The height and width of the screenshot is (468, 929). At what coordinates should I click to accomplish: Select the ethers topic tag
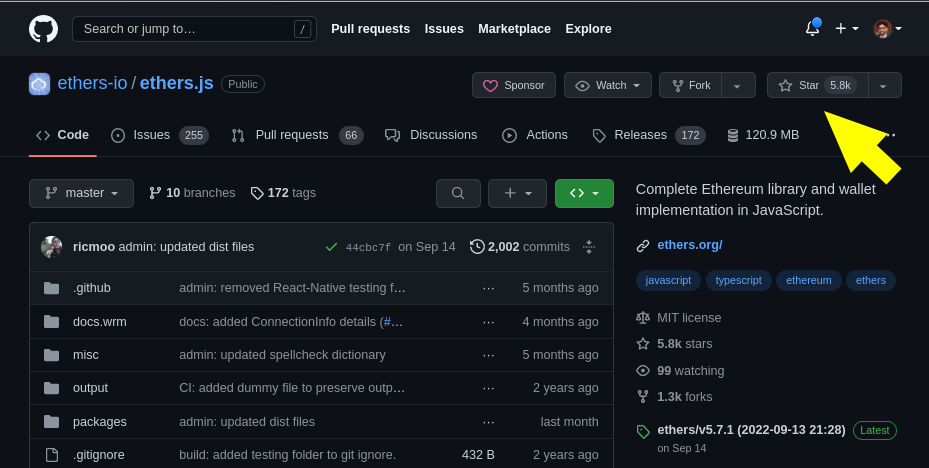[871, 280]
